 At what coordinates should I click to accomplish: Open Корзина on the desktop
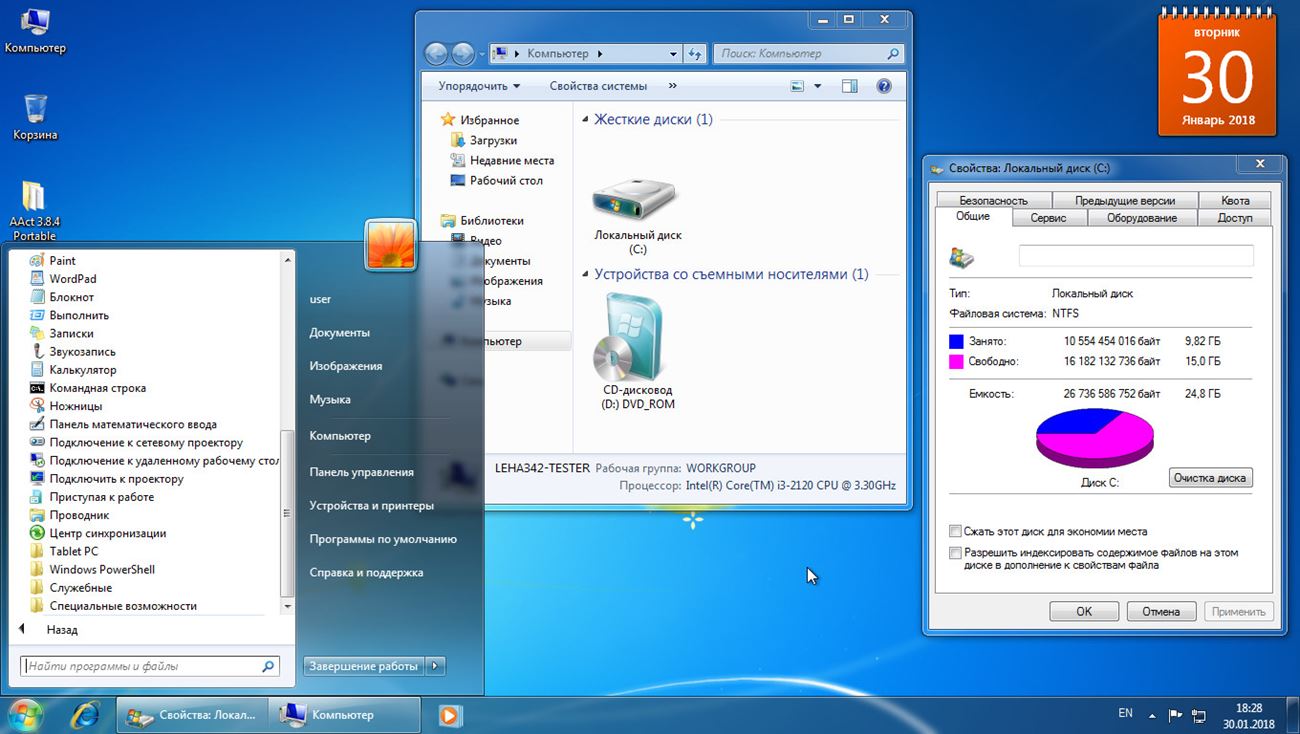[x=35, y=110]
